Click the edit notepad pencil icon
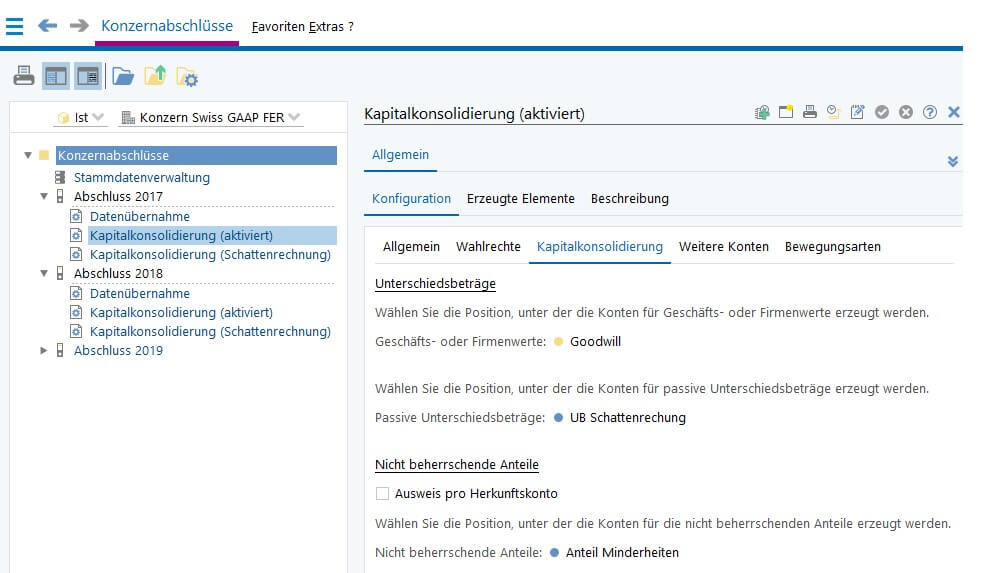This screenshot has height=573, width=984. point(857,112)
